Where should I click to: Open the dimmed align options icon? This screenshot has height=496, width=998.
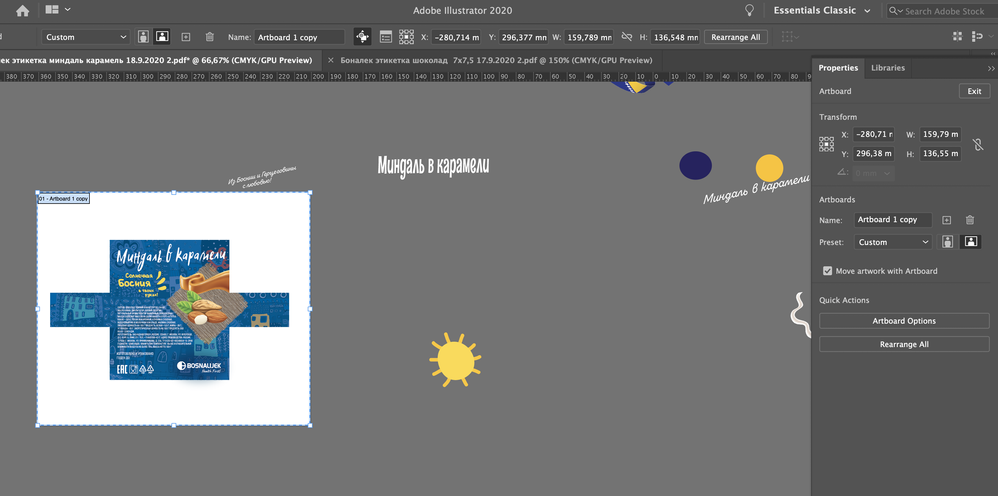coord(789,37)
